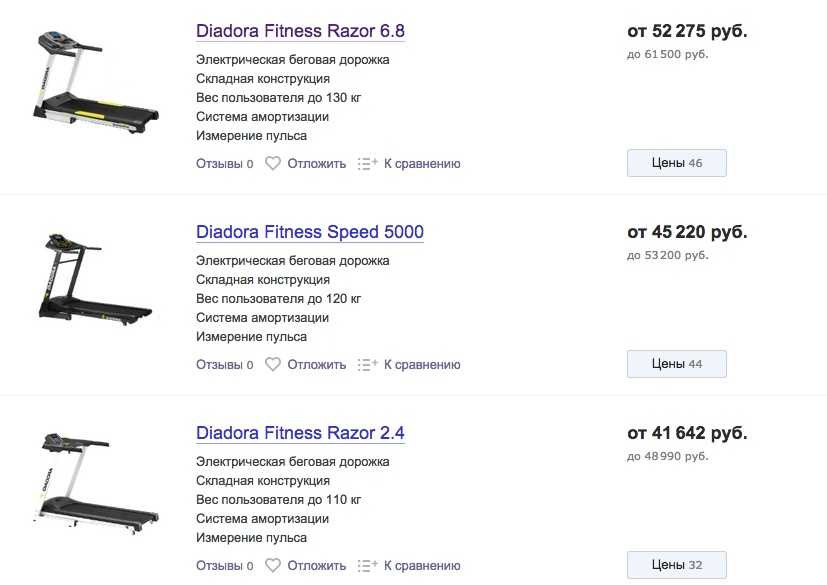Open Diadora Fitness Speed 5000 link
Image resolution: width=827 pixels, height=585 pixels.
click(310, 232)
